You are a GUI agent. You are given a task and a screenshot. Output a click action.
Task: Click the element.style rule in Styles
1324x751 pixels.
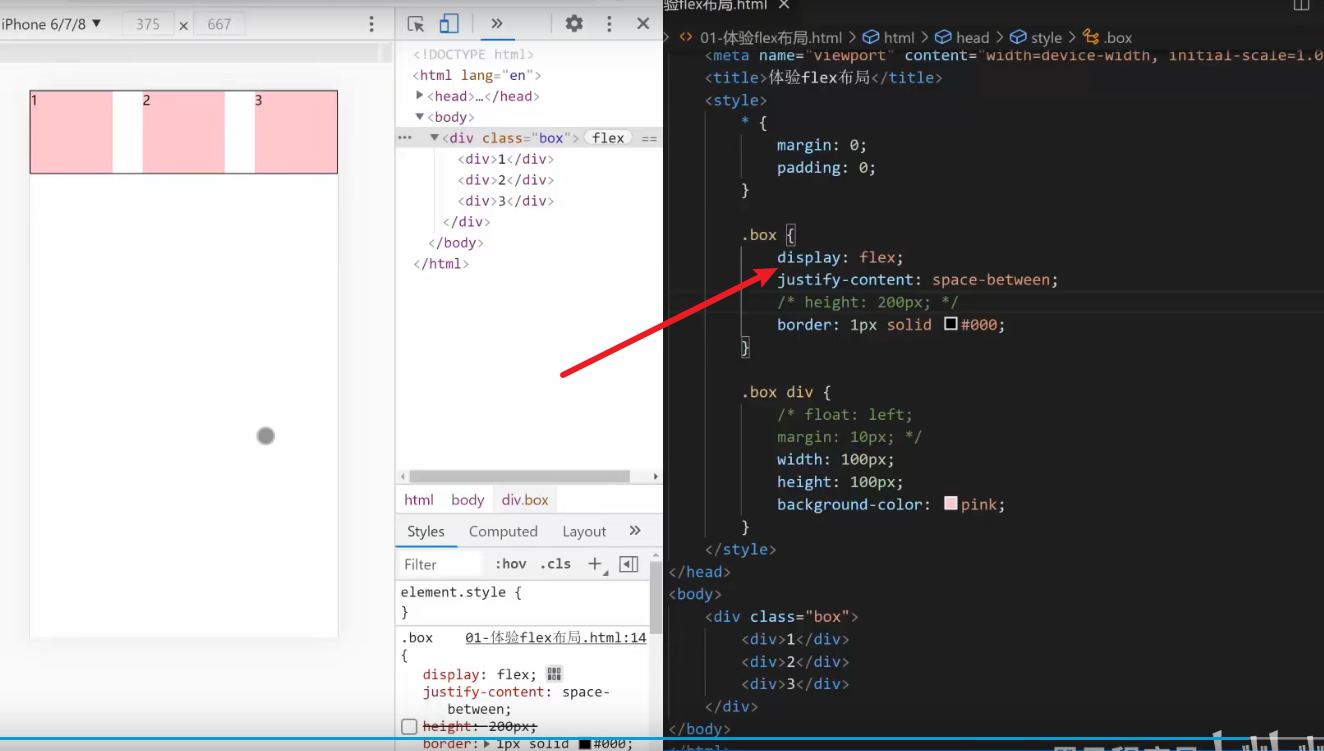point(461,592)
